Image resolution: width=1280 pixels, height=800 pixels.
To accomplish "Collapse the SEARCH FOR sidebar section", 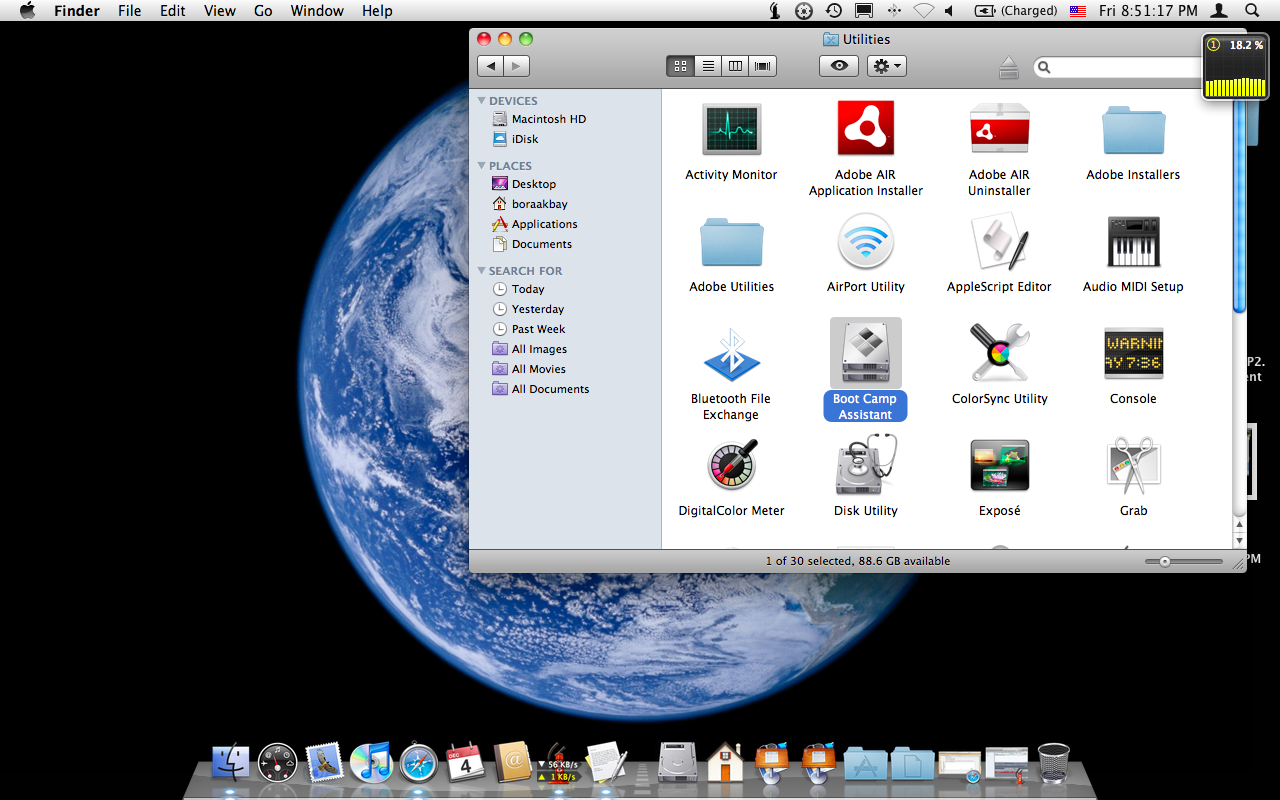I will [482, 271].
